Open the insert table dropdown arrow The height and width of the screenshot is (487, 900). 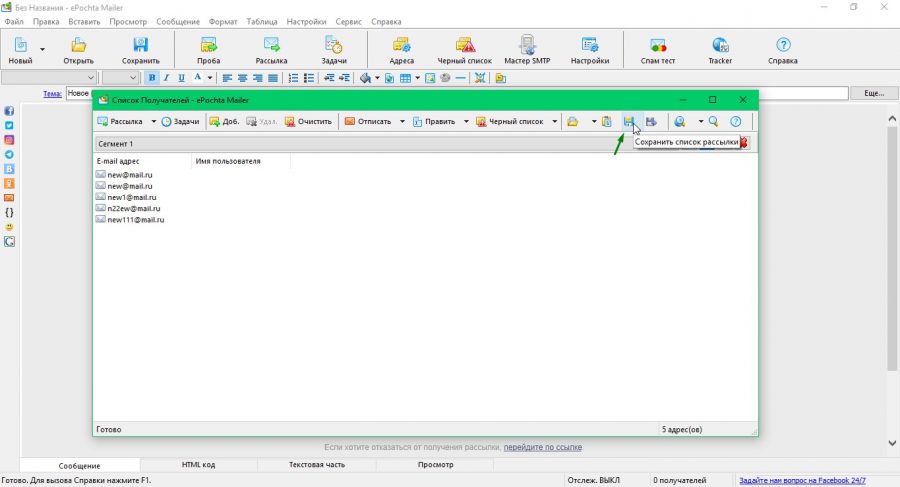point(417,78)
